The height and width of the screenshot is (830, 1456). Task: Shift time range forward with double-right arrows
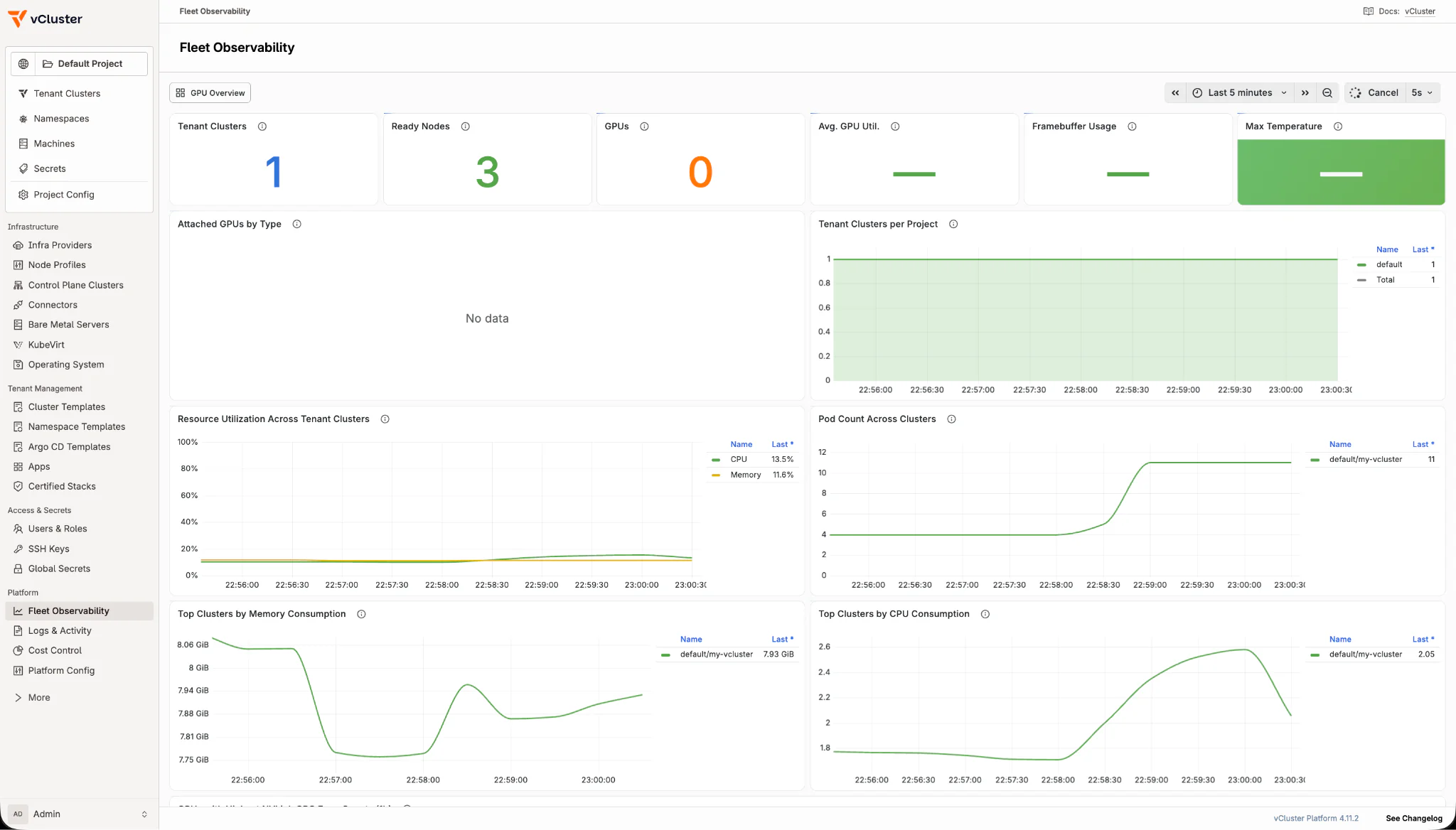(1305, 93)
